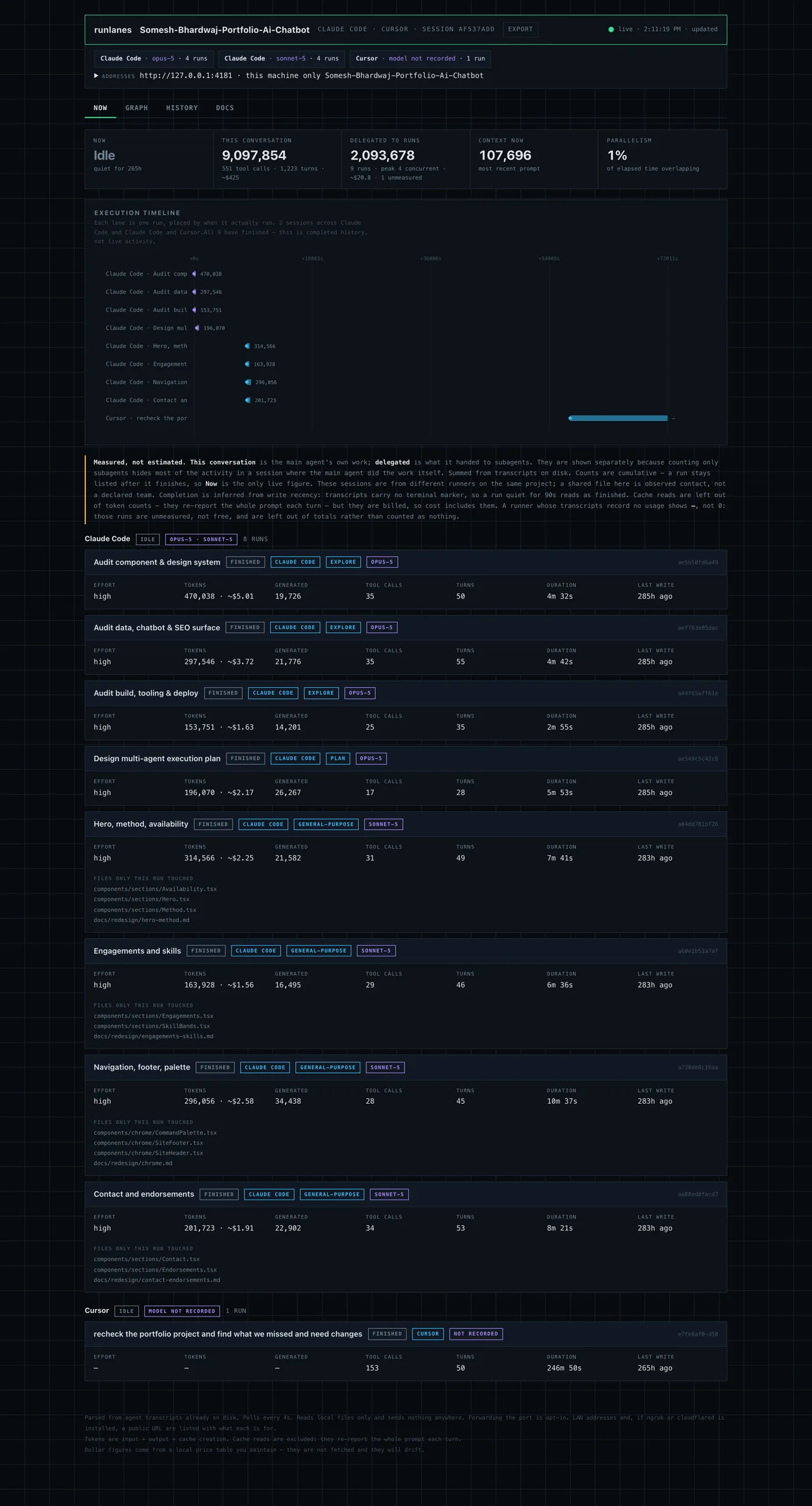This screenshot has height=1506, width=812.
Task: Expand the ADDRESSES disclosure triangle
Action: 96,75
